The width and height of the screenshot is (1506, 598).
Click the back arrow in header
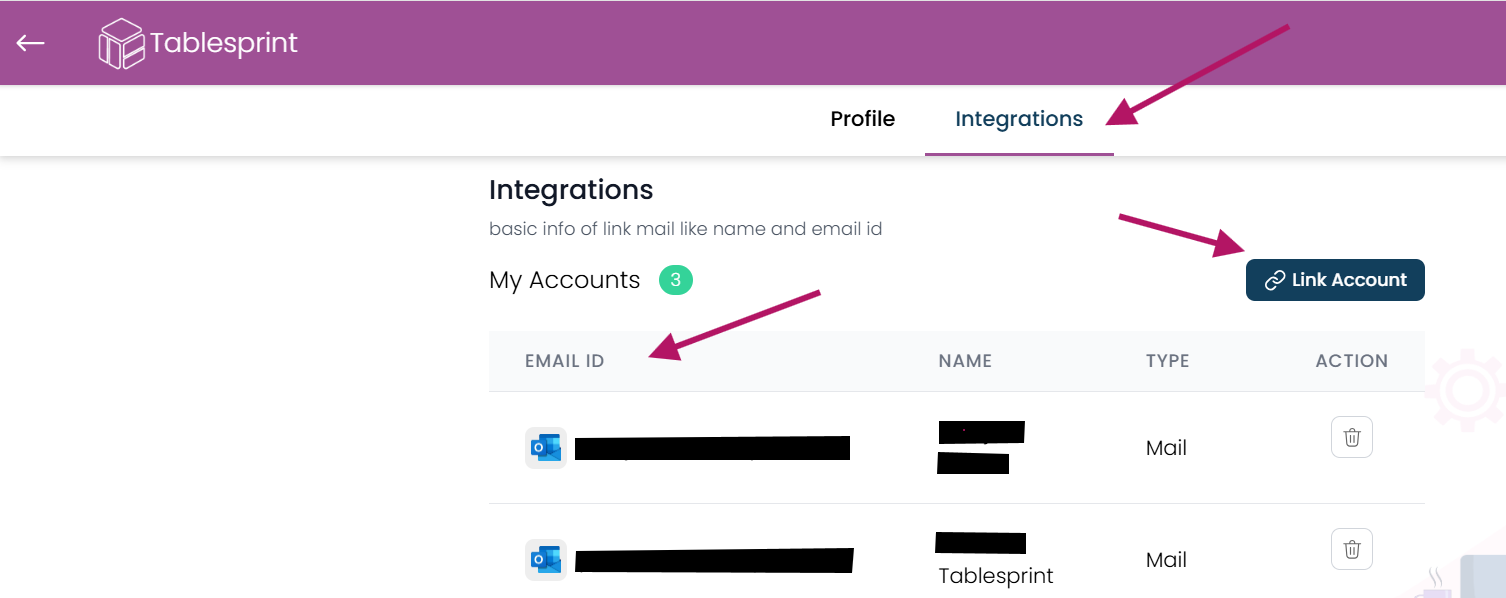[31, 43]
